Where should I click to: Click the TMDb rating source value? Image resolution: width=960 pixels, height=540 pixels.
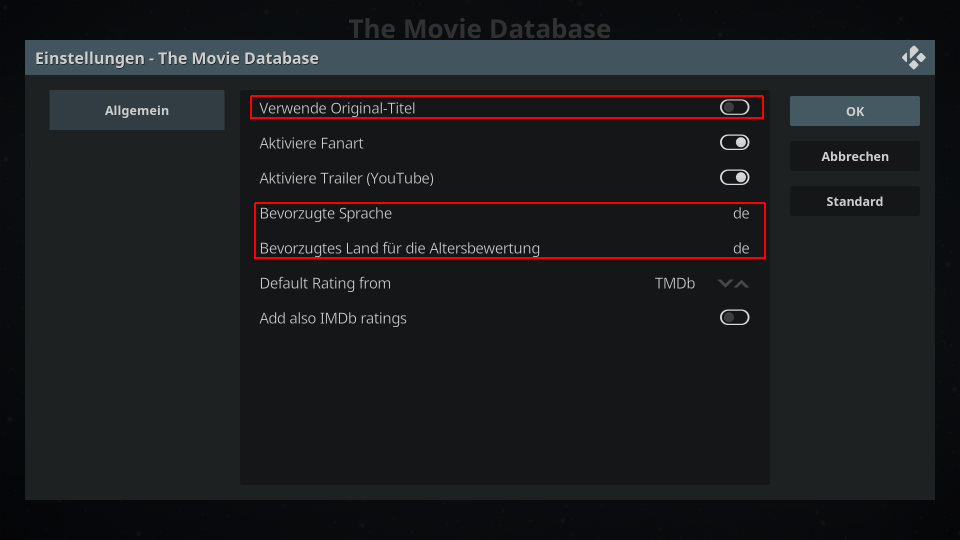pos(675,283)
